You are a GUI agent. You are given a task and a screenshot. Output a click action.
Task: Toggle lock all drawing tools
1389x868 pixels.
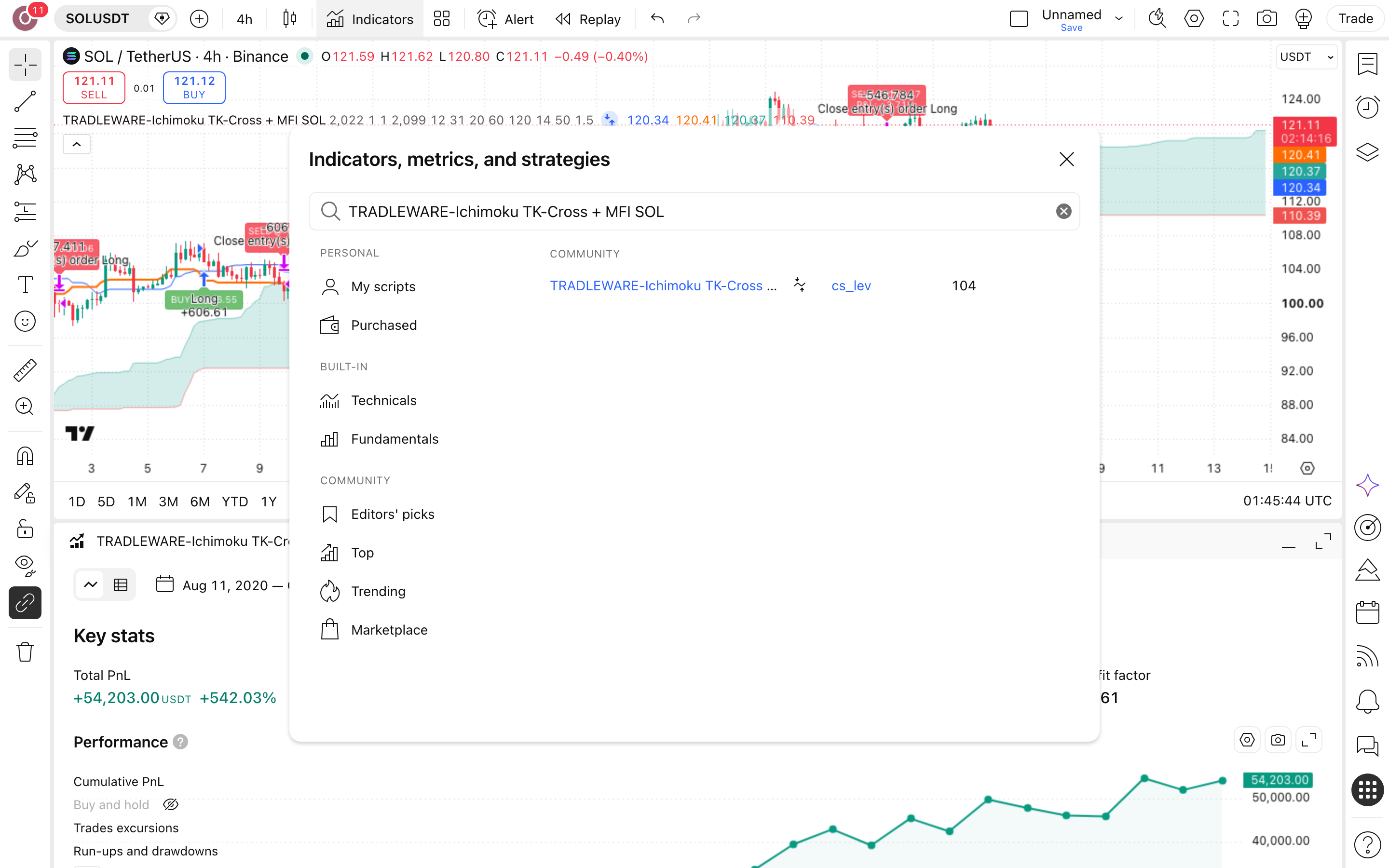[x=25, y=529]
